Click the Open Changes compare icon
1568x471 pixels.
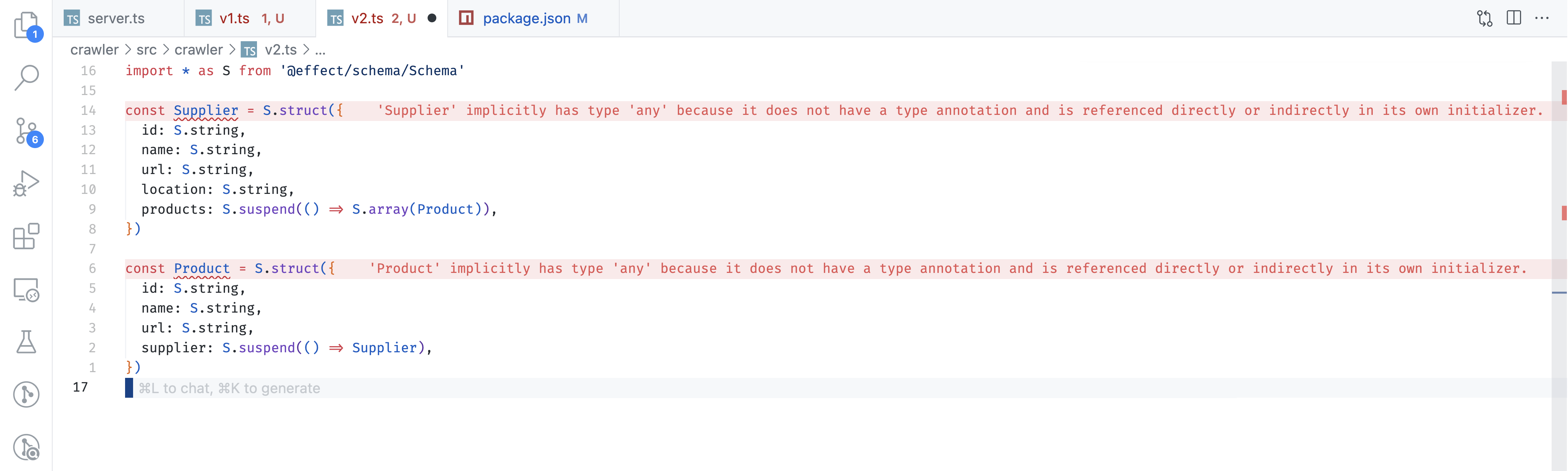click(x=1484, y=18)
